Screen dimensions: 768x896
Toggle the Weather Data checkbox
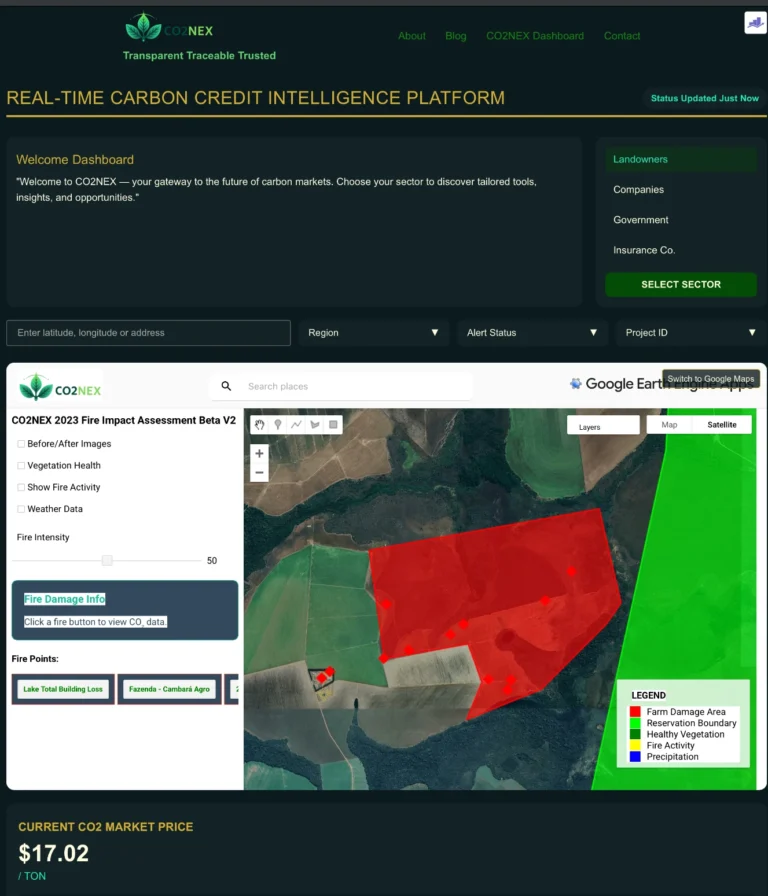coord(21,509)
